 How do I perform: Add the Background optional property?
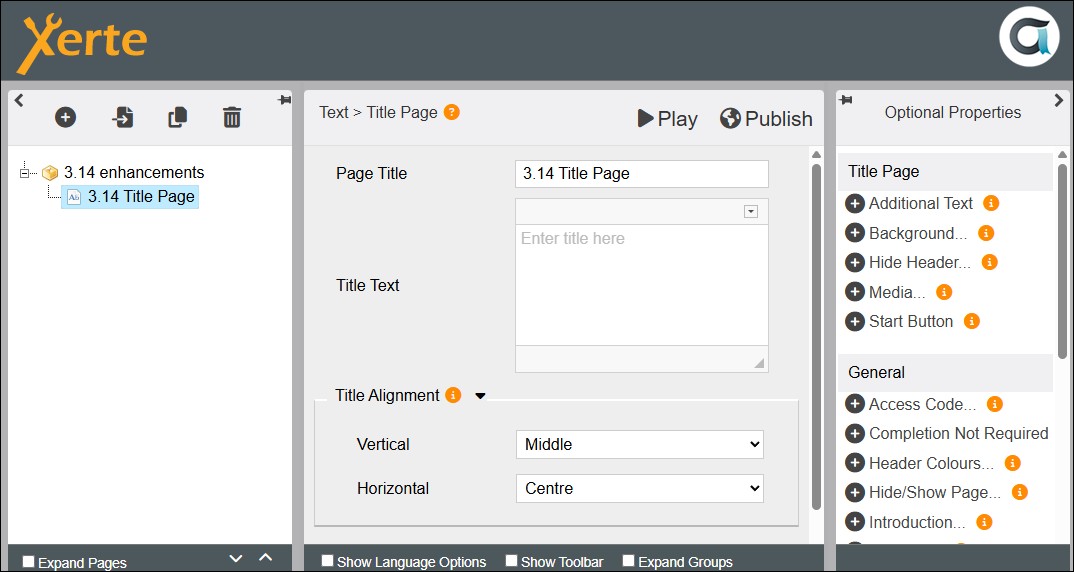point(855,233)
